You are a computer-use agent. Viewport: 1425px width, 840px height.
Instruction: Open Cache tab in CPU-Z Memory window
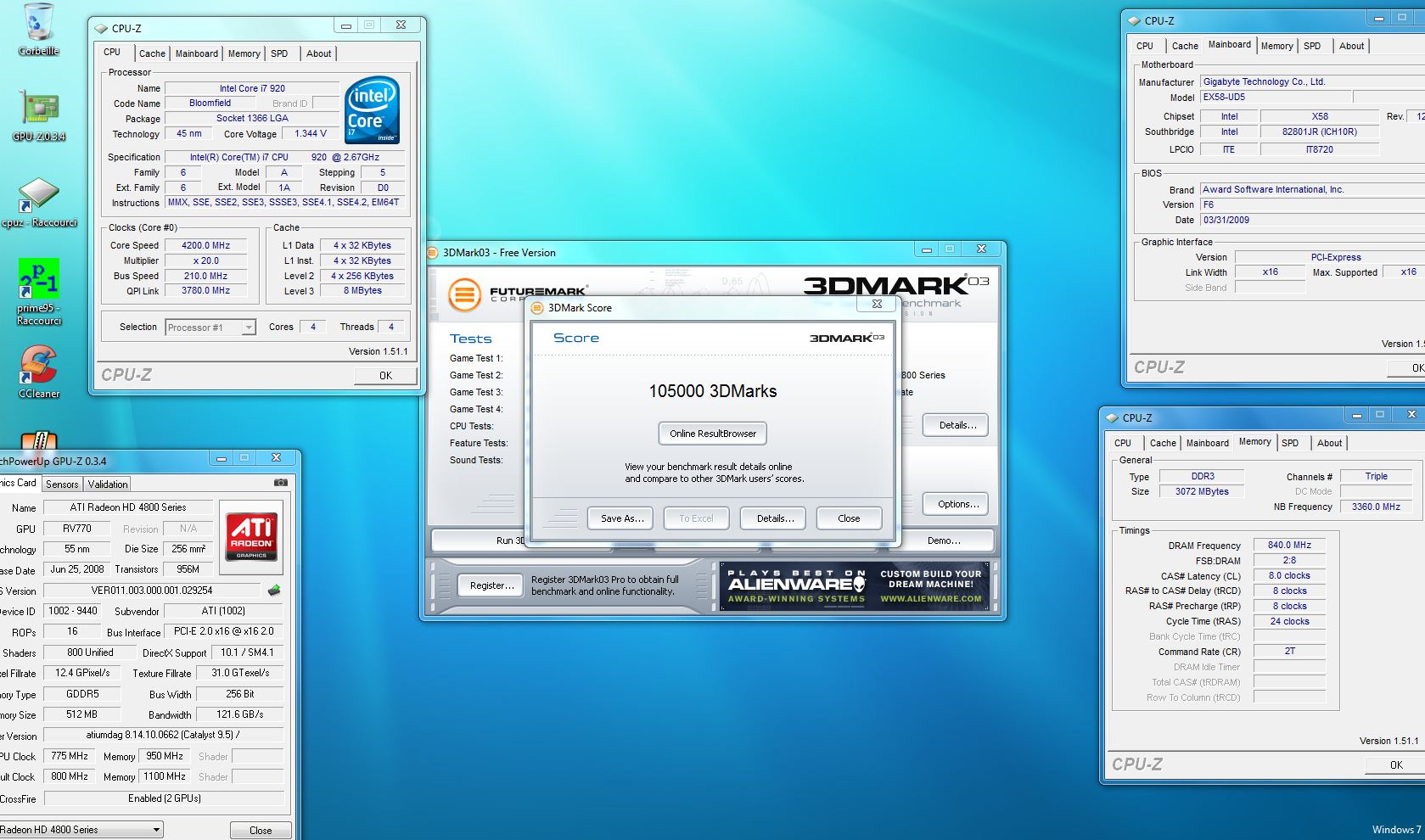click(1163, 443)
